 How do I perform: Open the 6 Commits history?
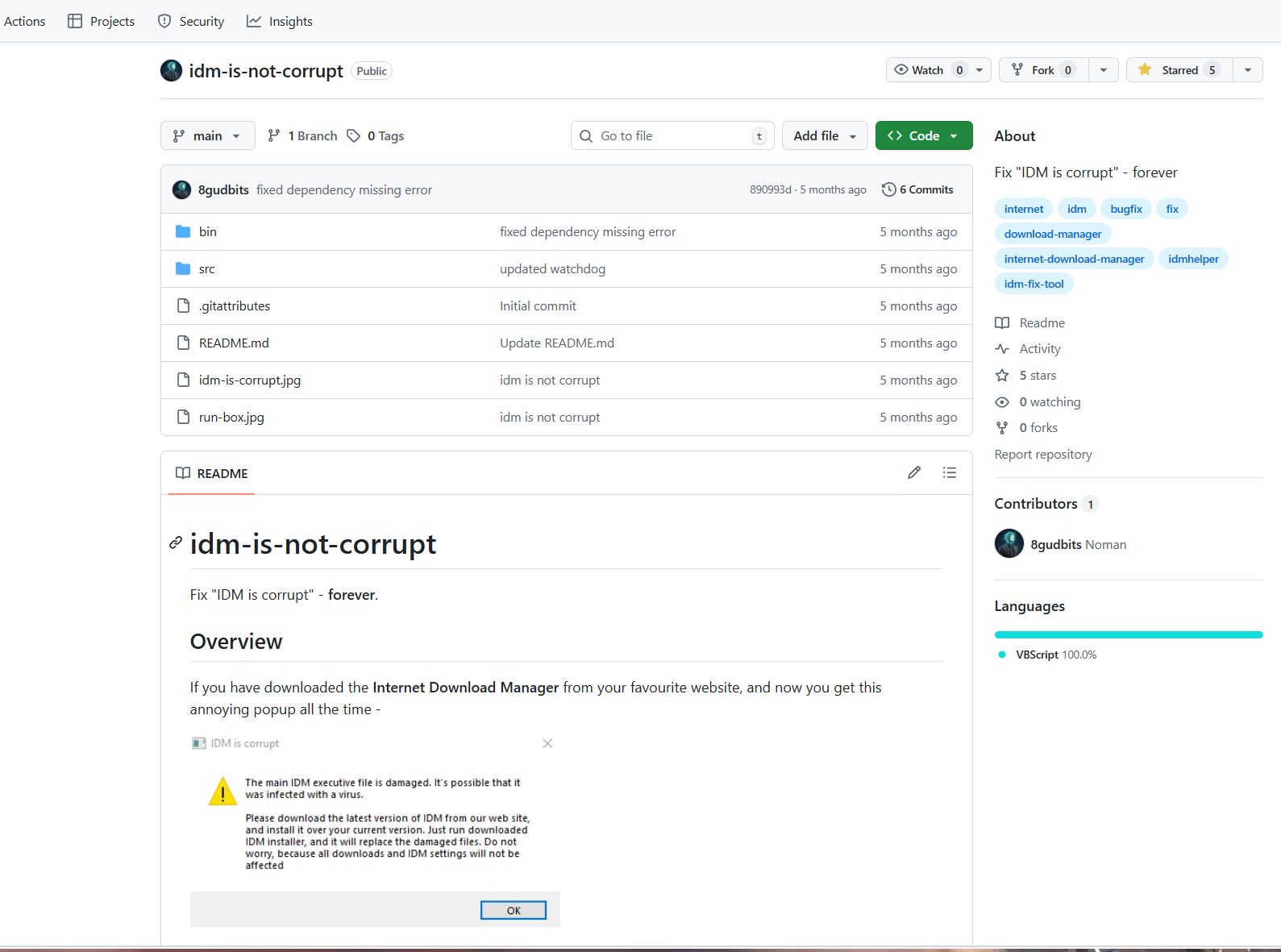[917, 189]
